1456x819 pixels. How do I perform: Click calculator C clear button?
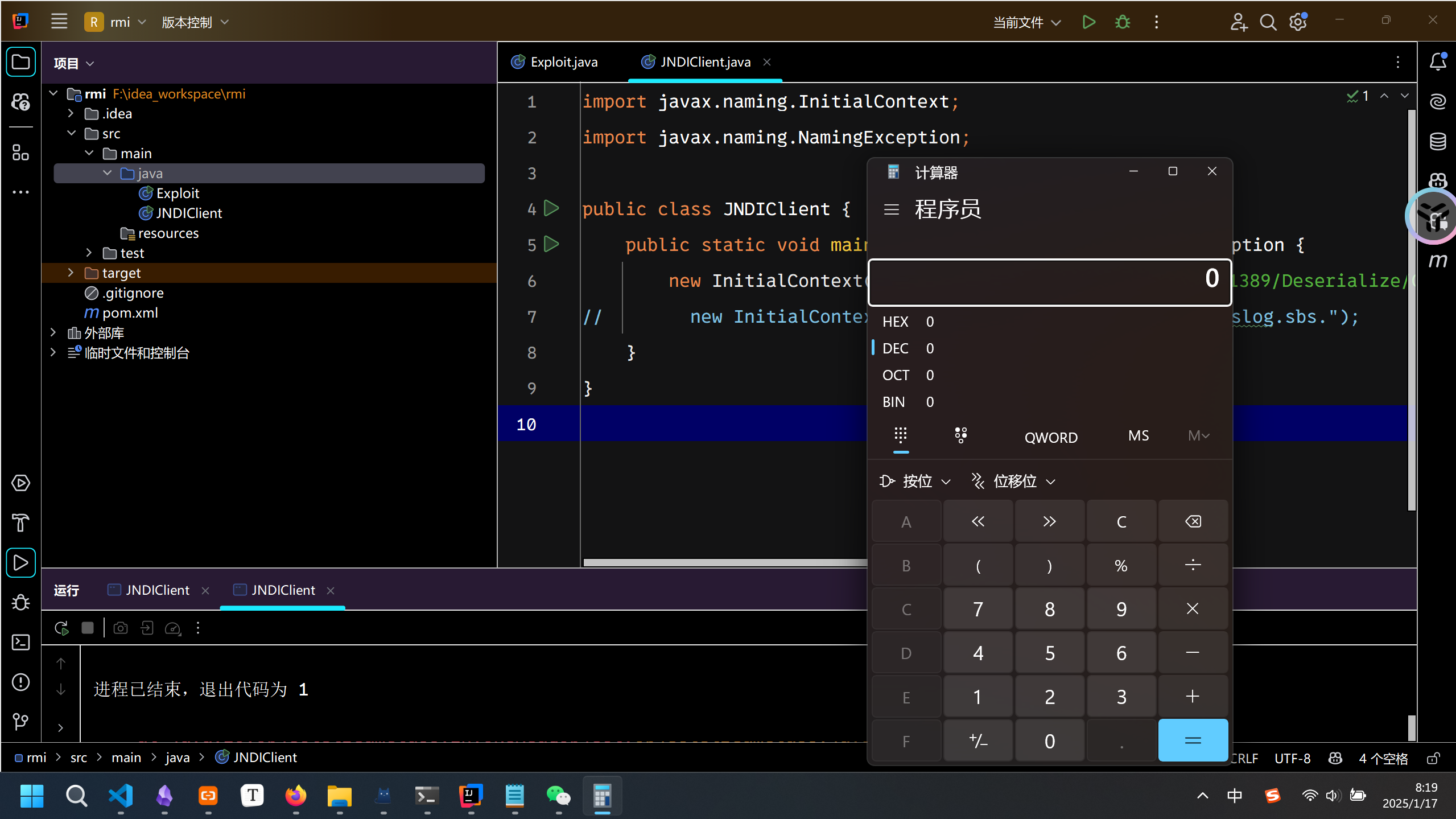click(x=1121, y=521)
